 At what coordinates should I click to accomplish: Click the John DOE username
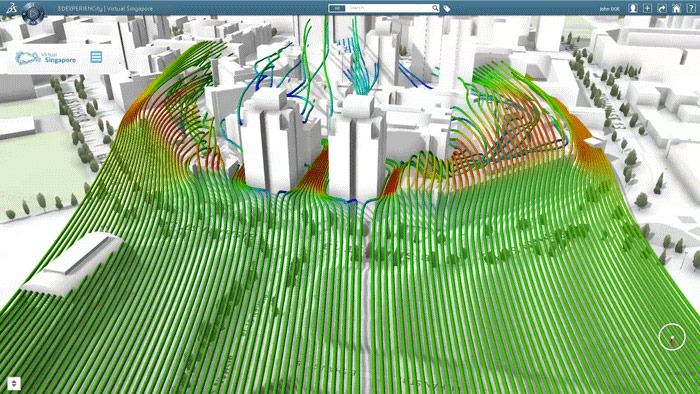tap(609, 9)
